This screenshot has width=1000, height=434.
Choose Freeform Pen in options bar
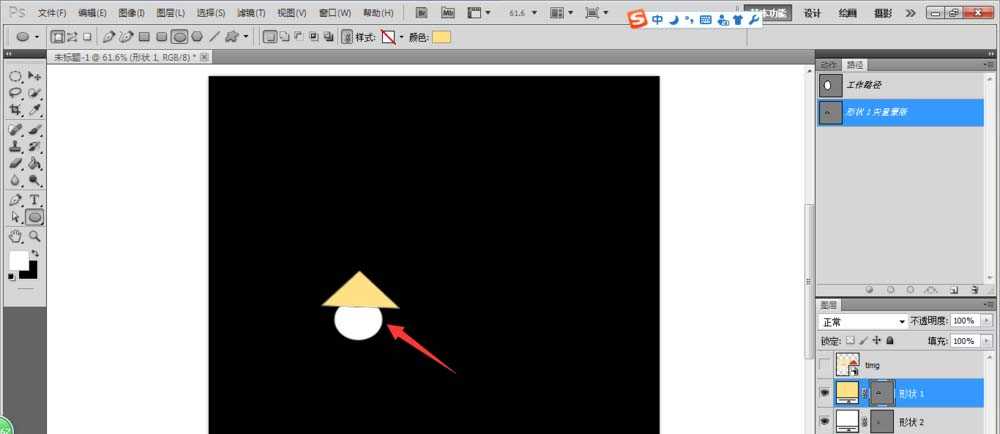coord(126,37)
